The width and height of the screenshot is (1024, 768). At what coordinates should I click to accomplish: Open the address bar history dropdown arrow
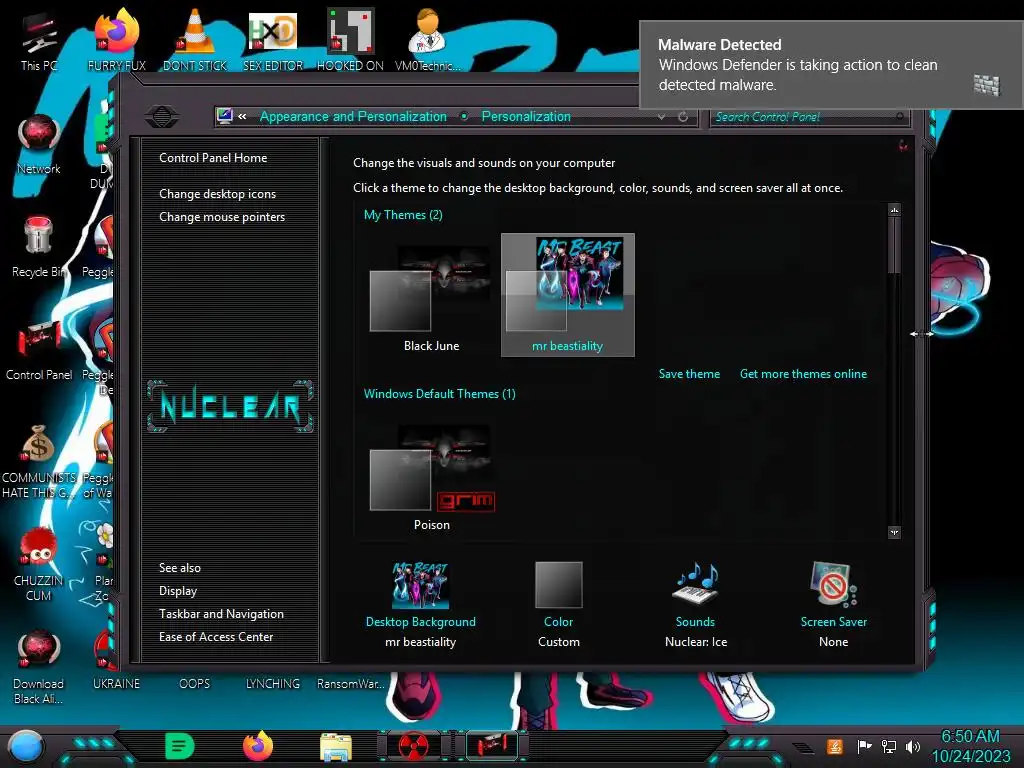click(662, 117)
